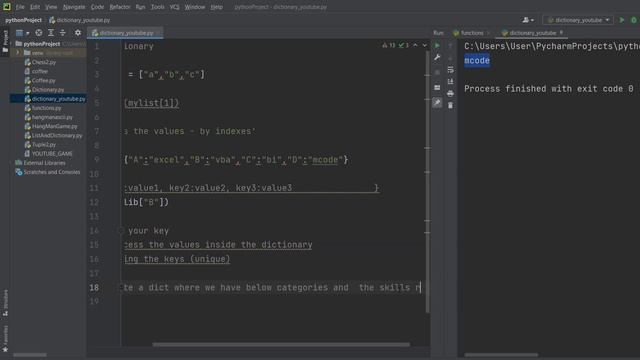
Task: Open the Window menu
Action: click(x=195, y=7)
